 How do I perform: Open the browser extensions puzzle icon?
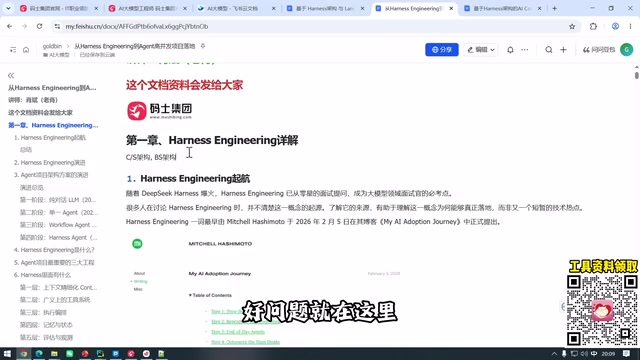pos(593,27)
